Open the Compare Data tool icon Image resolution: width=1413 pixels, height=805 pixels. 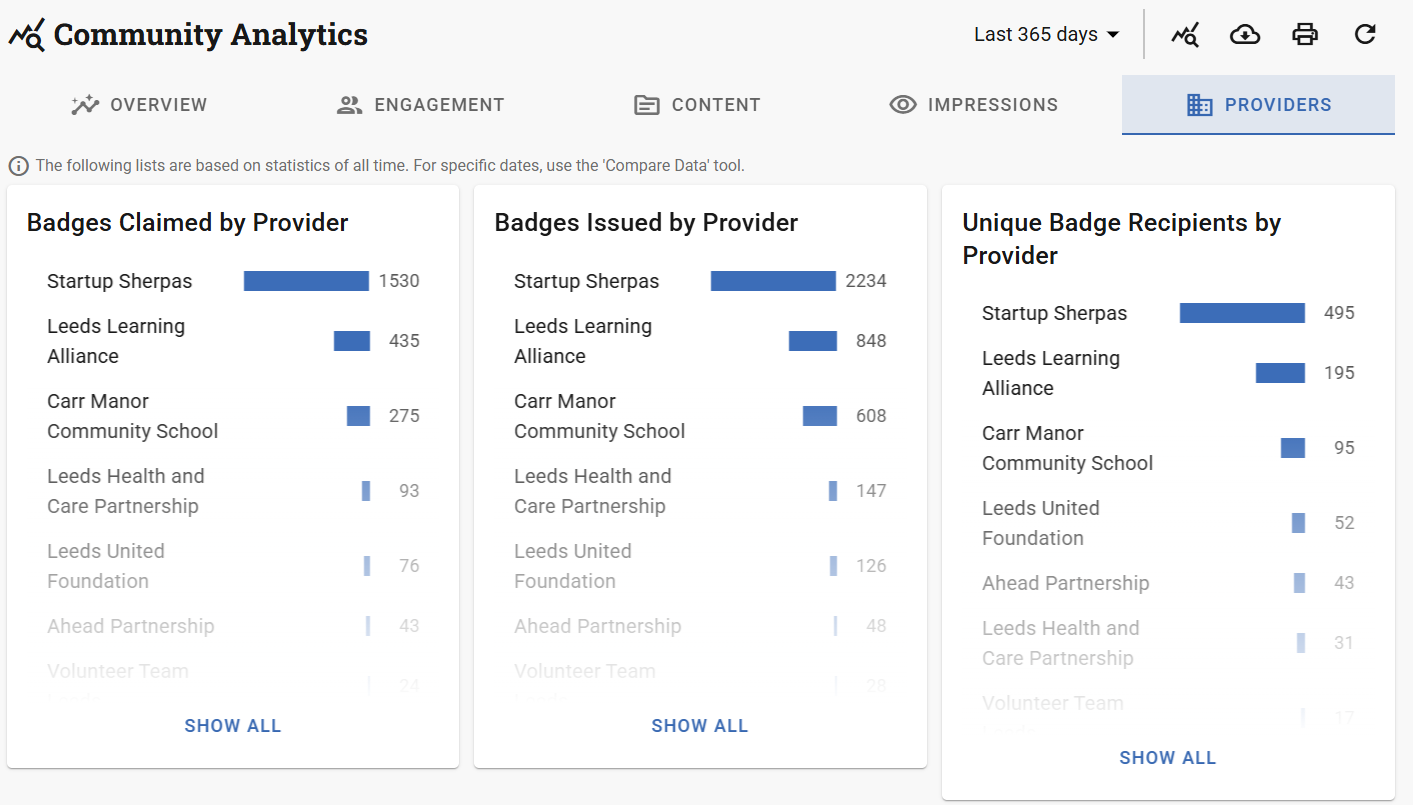1185,35
